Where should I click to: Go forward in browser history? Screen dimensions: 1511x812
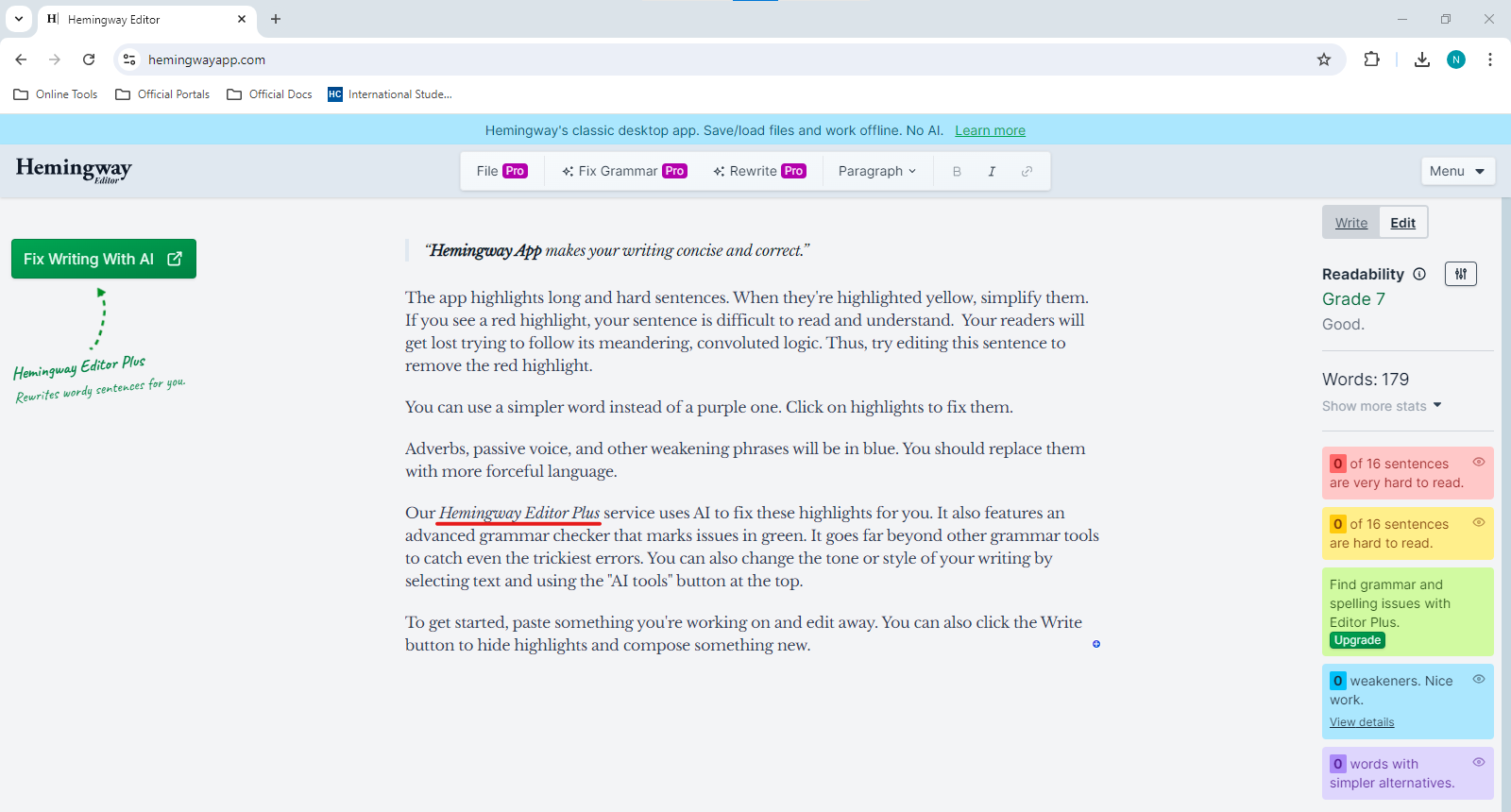(55, 59)
